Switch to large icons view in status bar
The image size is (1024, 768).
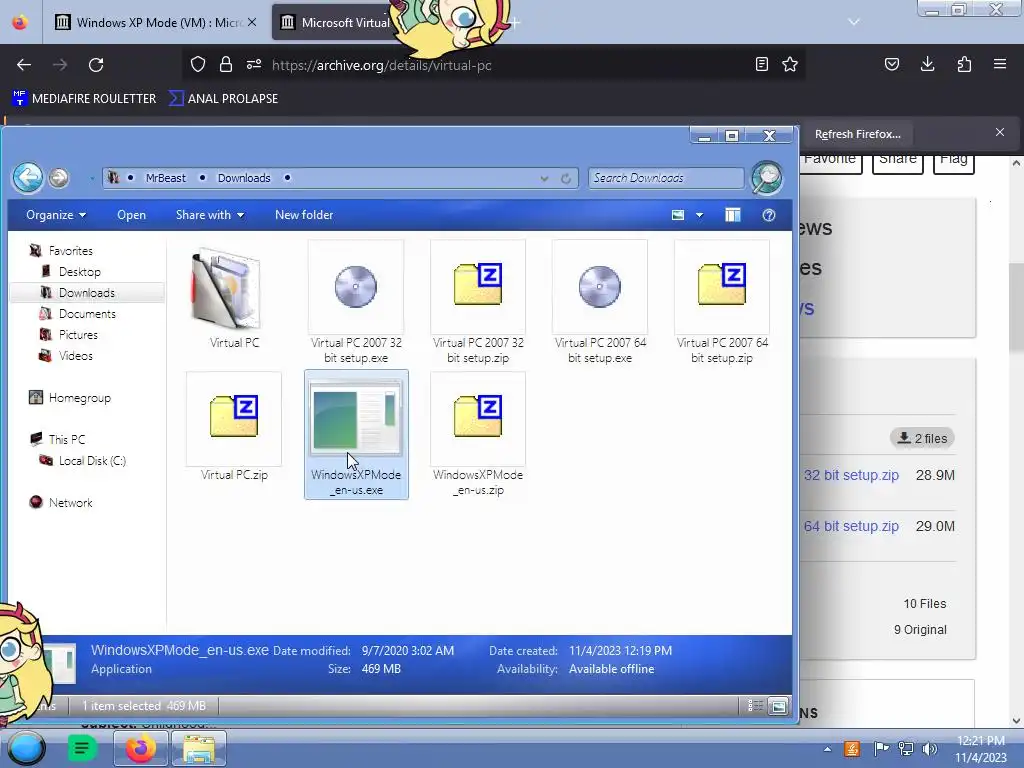tap(778, 706)
